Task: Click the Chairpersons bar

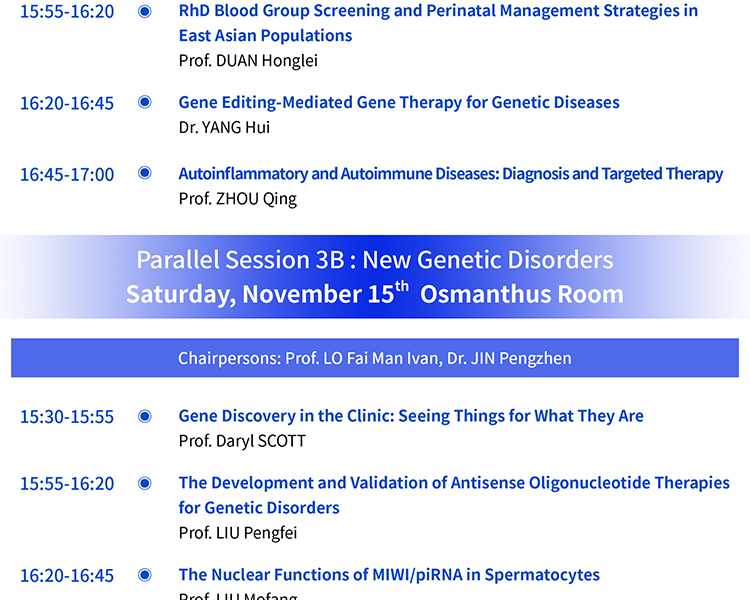Action: (x=375, y=358)
